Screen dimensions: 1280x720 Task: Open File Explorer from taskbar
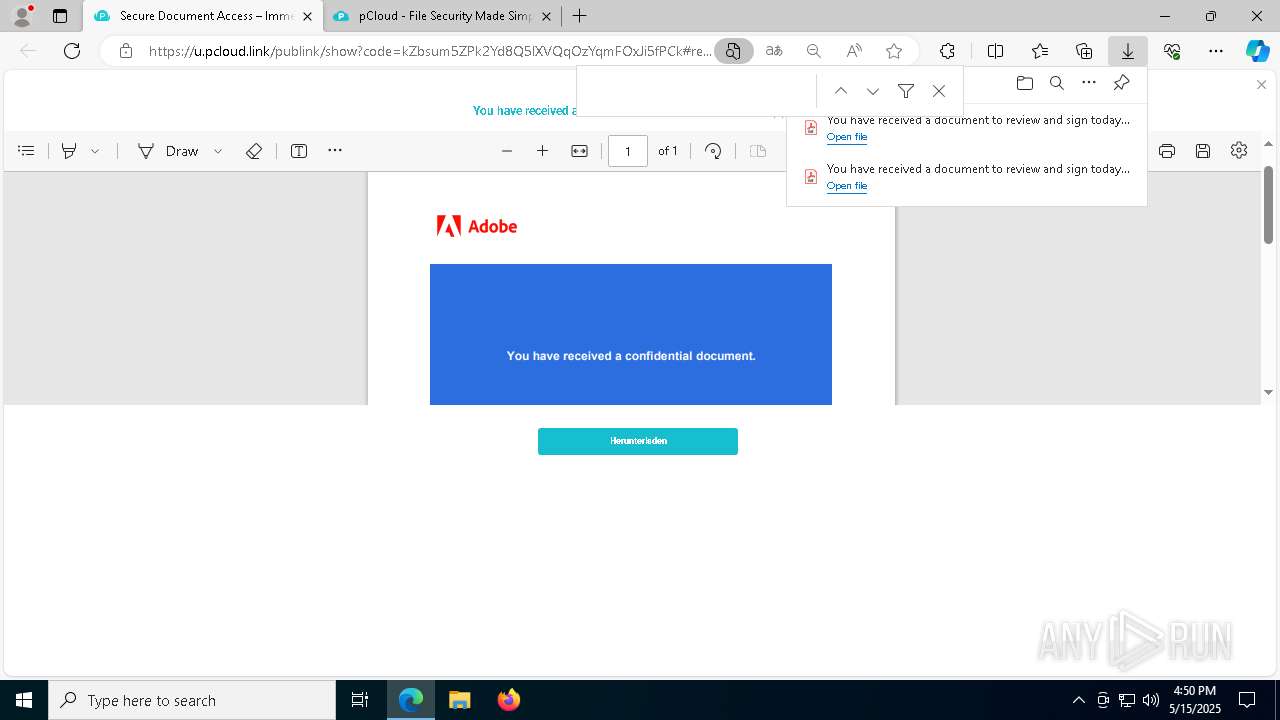point(460,700)
